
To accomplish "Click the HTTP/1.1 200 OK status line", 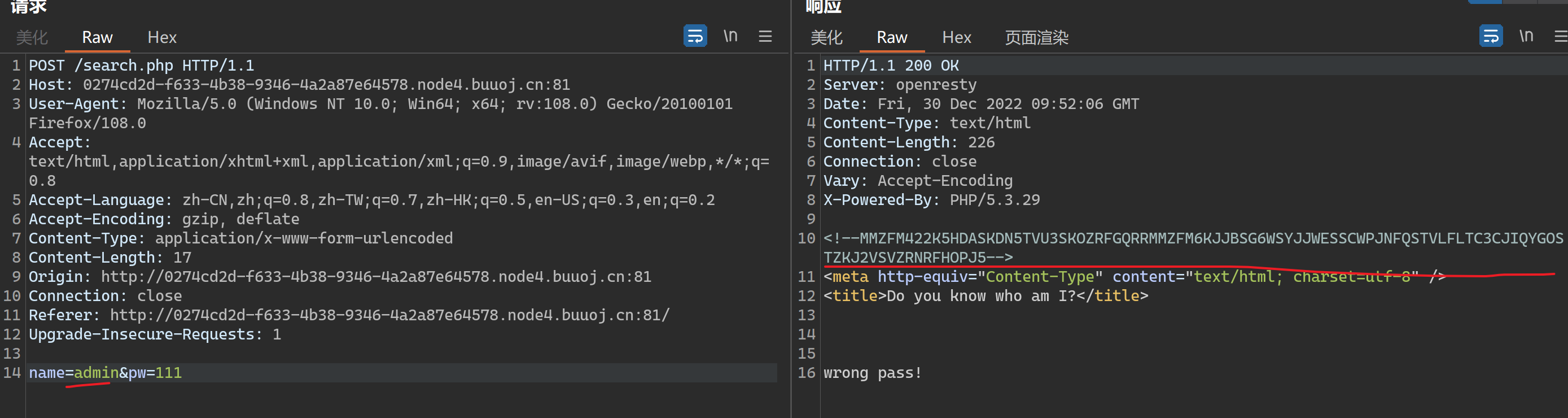I will (891, 65).
